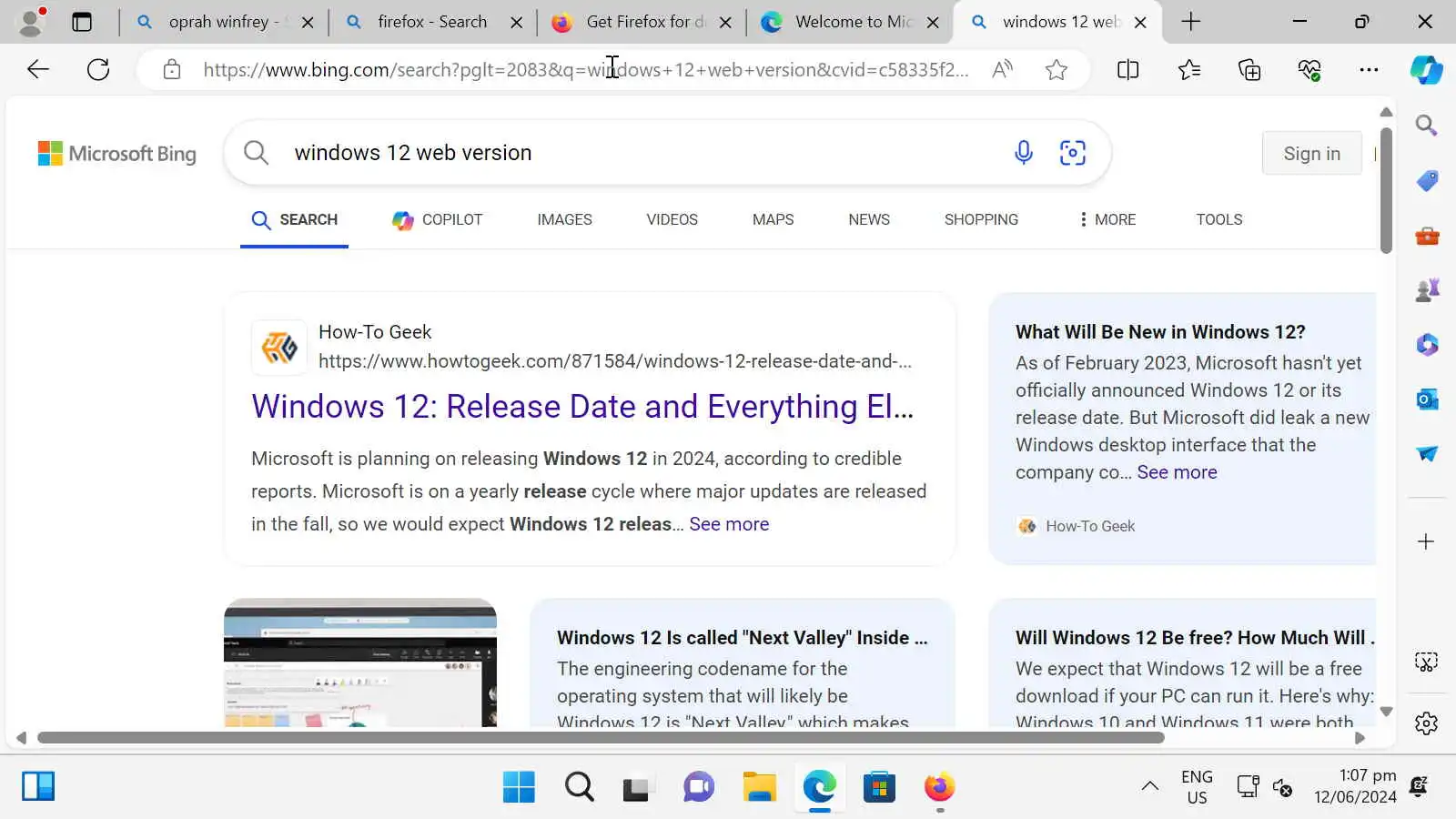Activate Read Aloud in address bar
Viewport: 1456px width, 819px height.
[1002, 69]
